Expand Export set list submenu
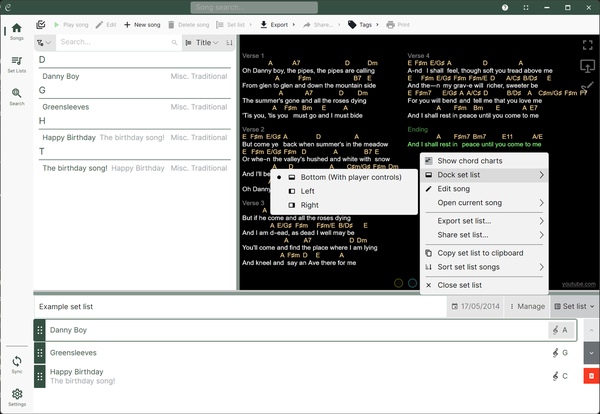The image size is (600, 414). (484, 221)
